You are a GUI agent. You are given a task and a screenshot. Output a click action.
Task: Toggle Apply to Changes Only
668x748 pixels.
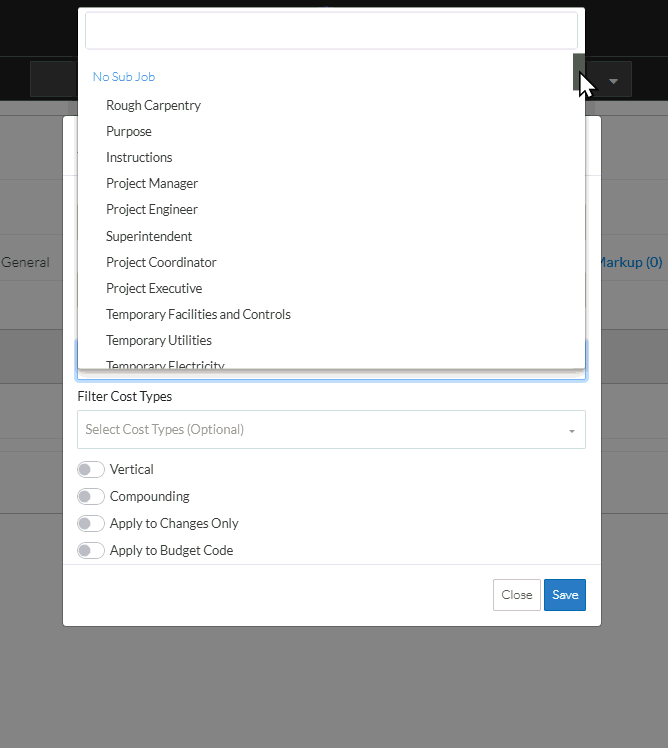pos(91,524)
